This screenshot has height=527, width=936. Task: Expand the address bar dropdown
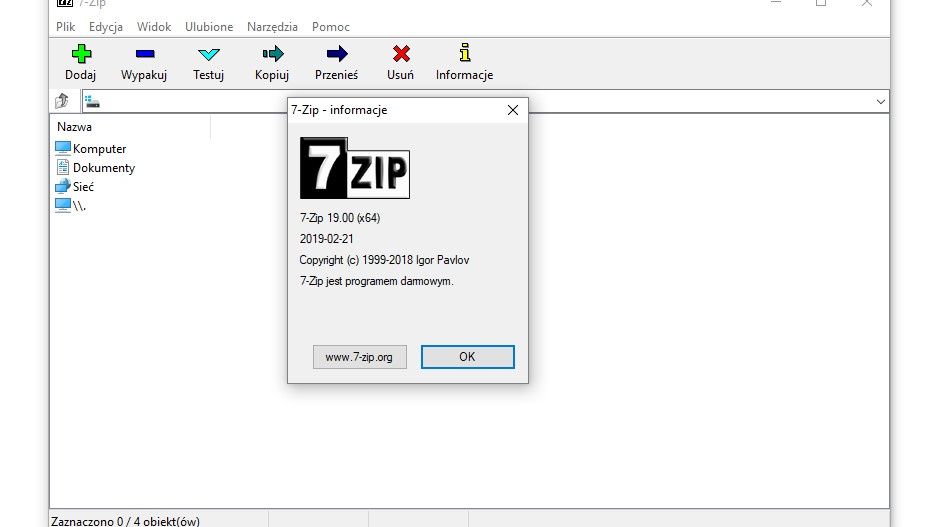coord(880,101)
